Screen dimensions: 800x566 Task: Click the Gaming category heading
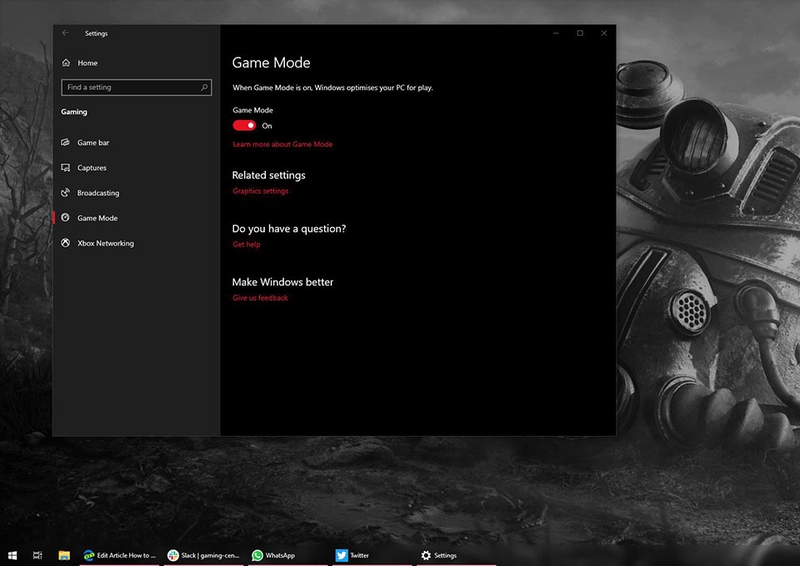coord(74,112)
